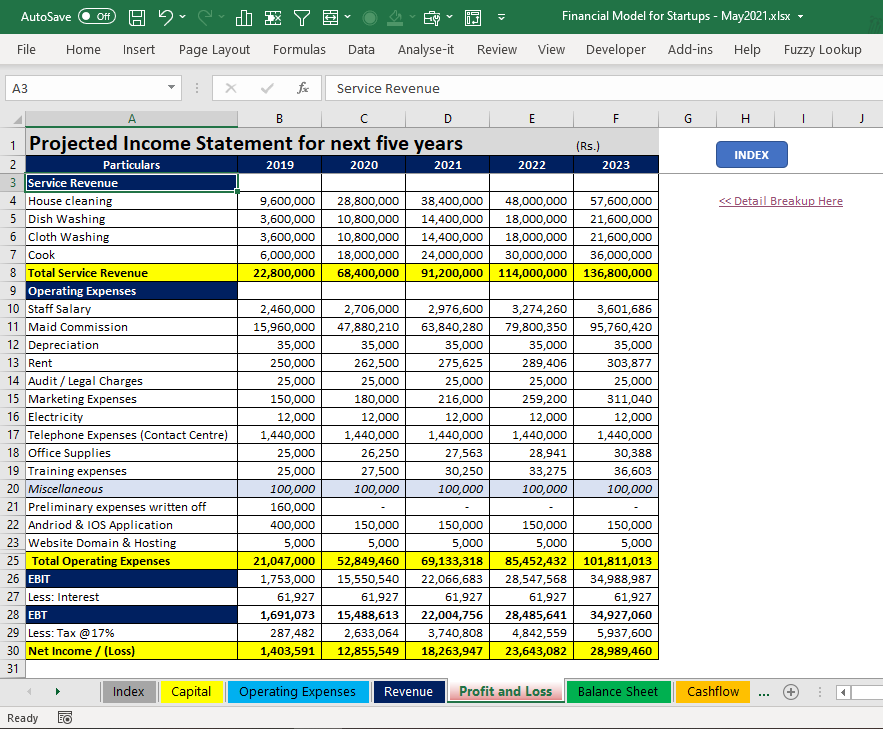Open the Data ribbon tab
This screenshot has height=729, width=883.
click(x=361, y=50)
